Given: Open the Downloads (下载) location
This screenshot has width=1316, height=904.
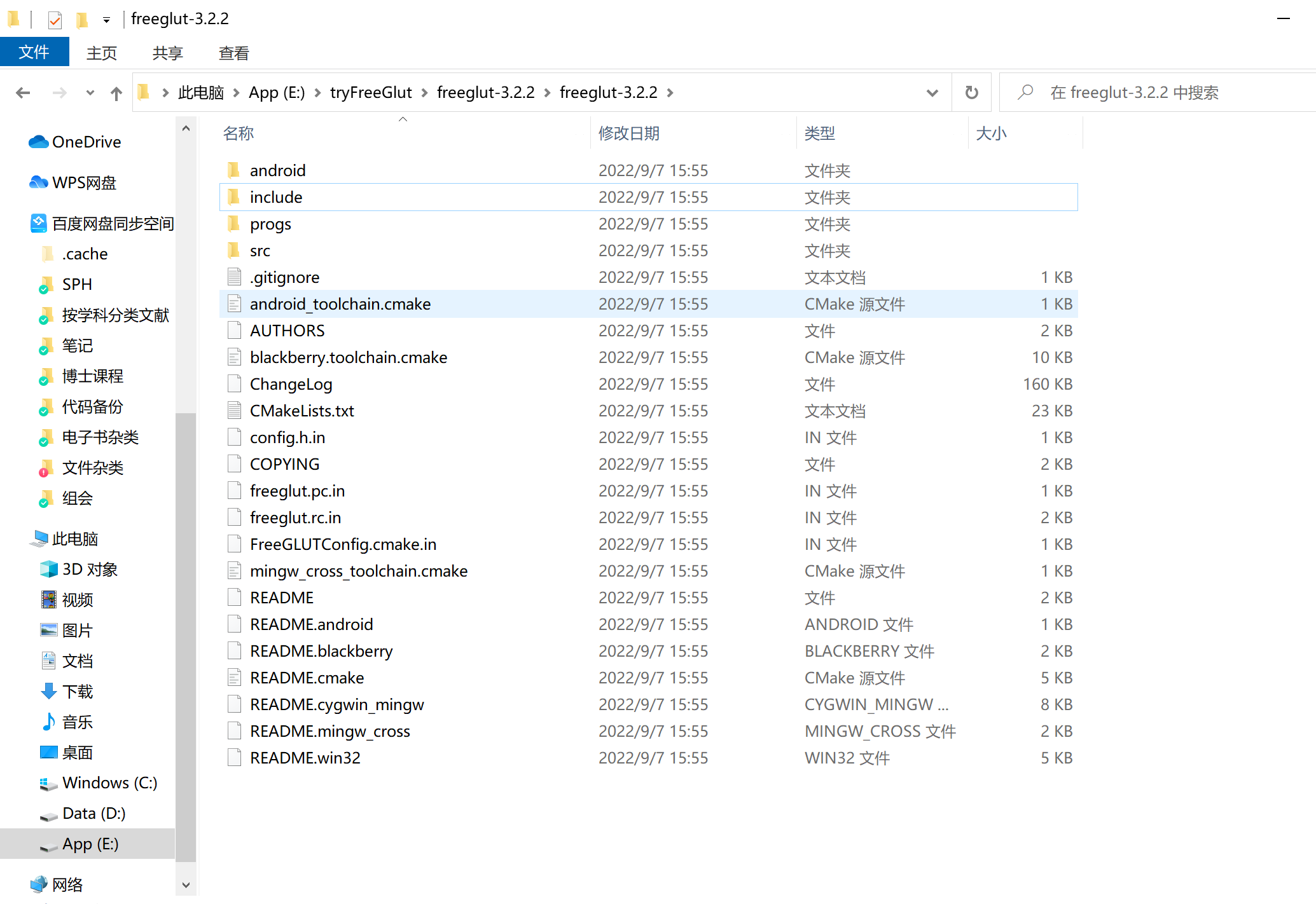Looking at the screenshot, I should 77,691.
